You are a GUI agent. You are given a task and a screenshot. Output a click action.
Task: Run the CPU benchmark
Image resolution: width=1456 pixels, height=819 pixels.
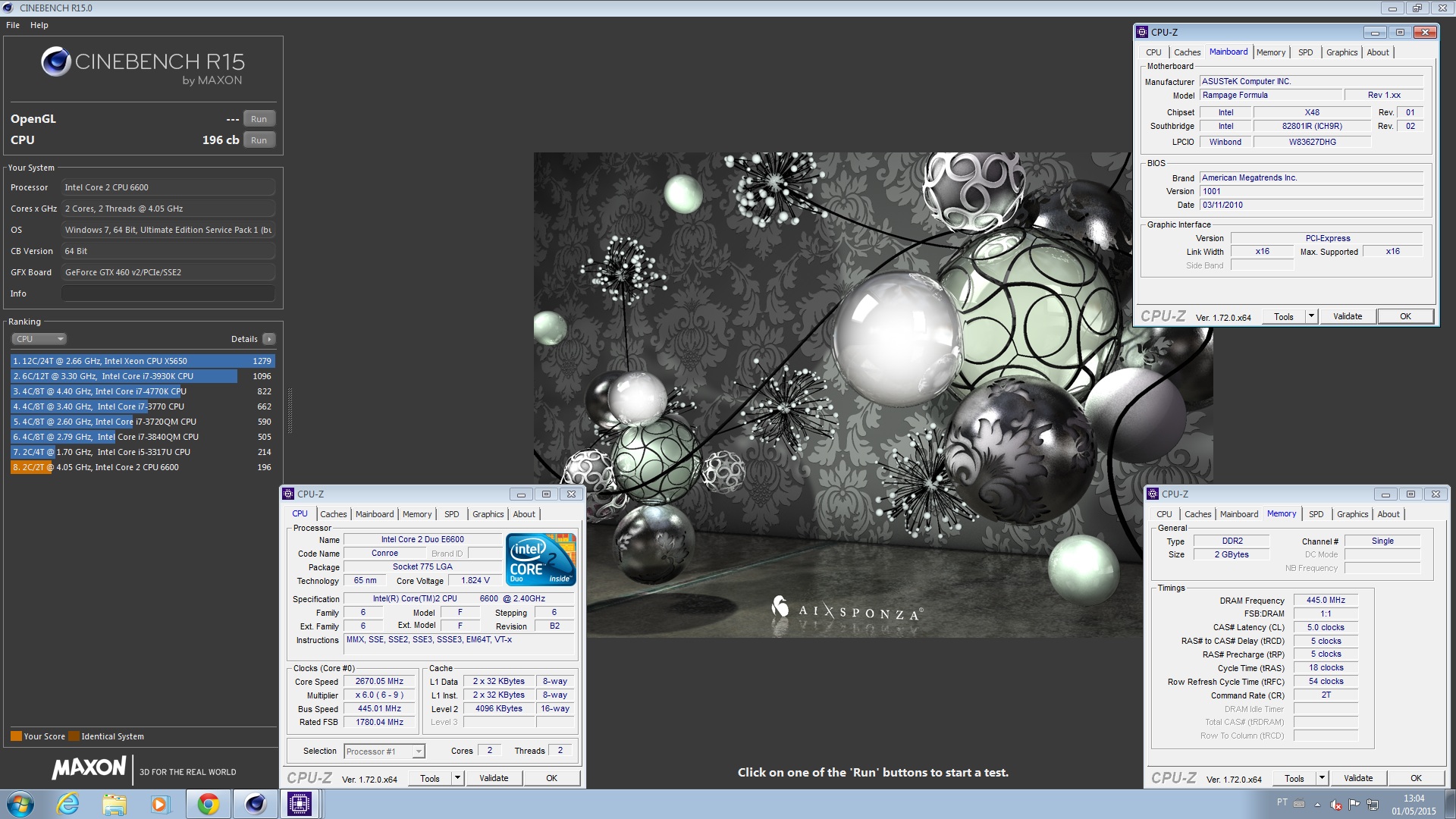[259, 140]
